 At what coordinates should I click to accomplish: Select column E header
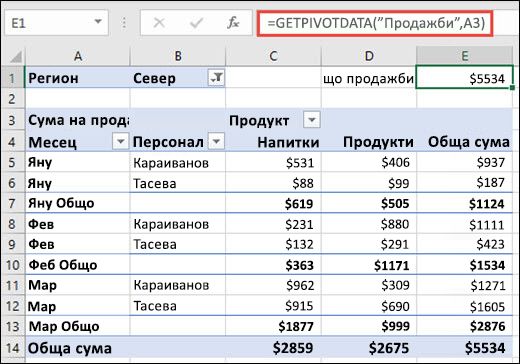click(464, 56)
